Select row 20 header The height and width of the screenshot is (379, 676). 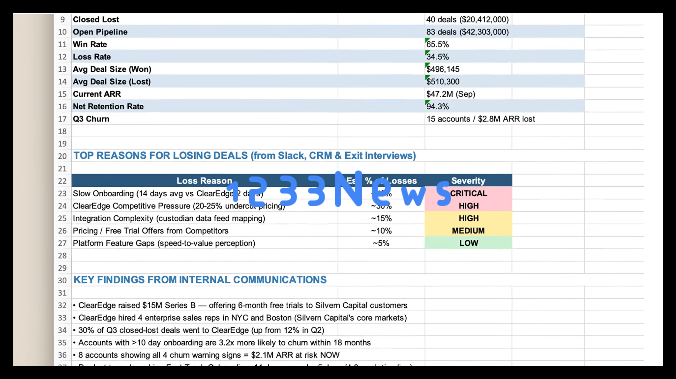(63, 156)
